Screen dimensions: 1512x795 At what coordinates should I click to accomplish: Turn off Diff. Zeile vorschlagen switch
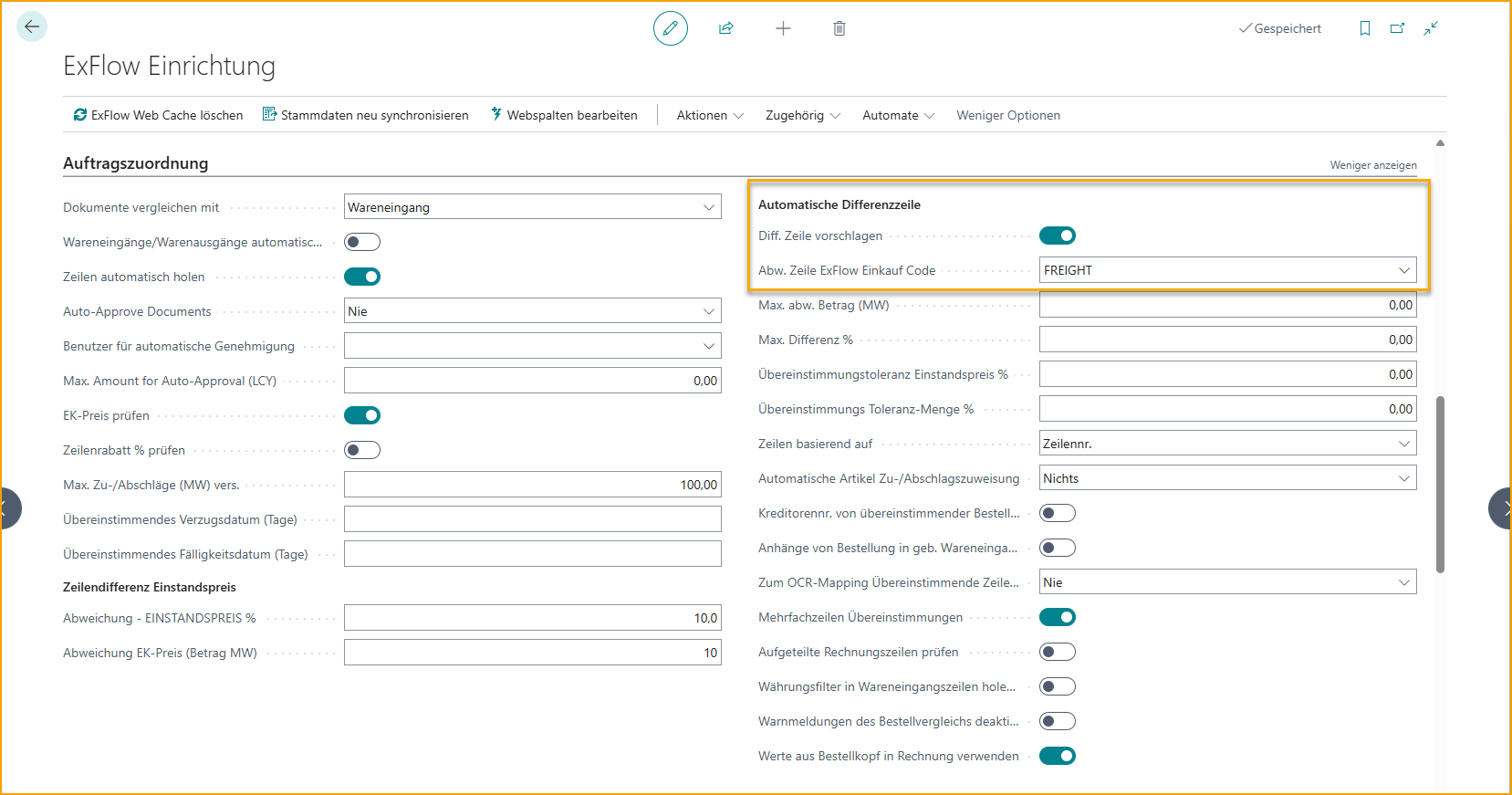1058,235
